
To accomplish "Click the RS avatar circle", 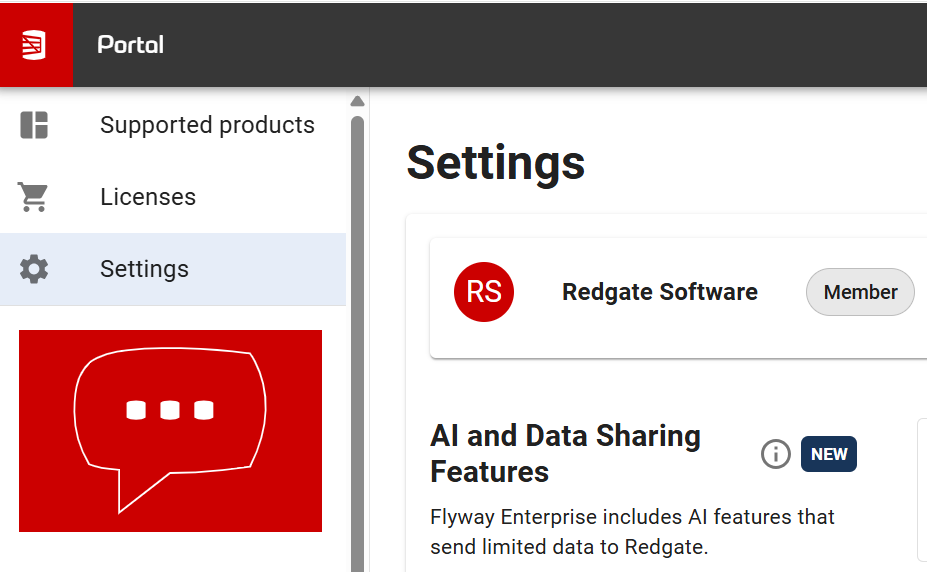I will [x=484, y=292].
